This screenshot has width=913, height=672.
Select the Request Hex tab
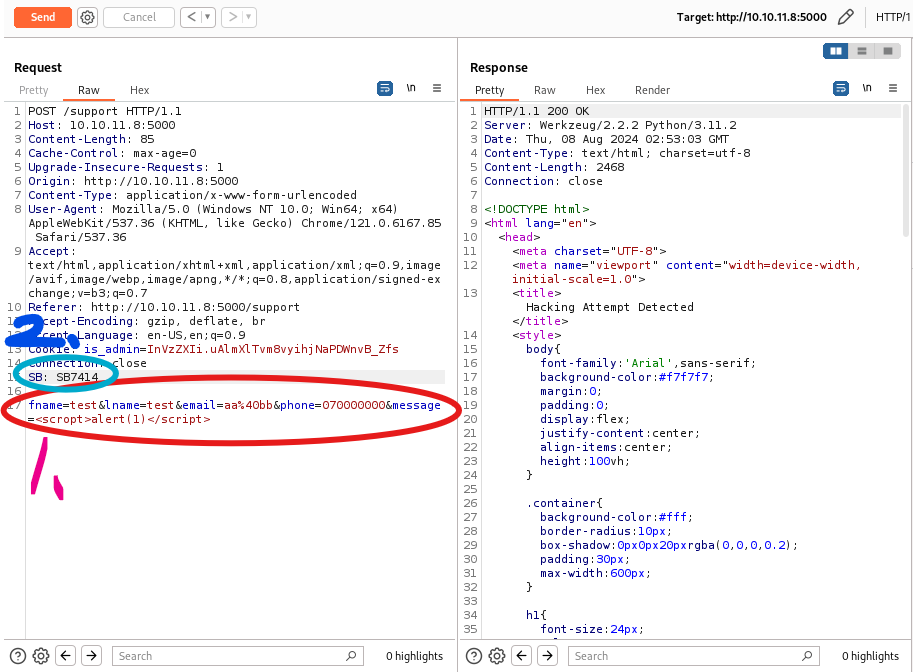coord(139,90)
